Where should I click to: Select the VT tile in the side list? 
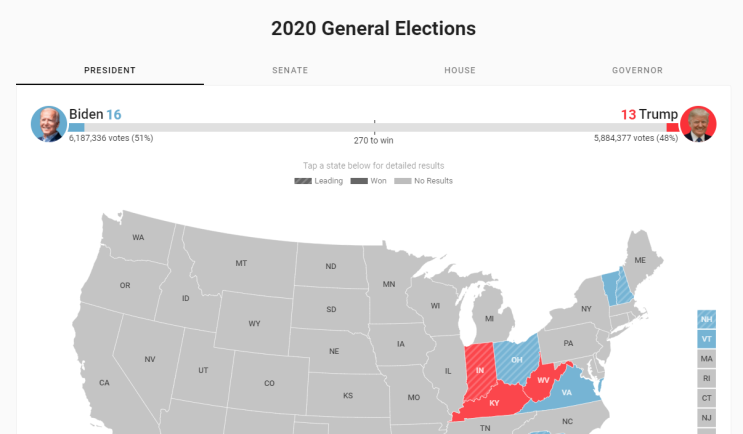707,339
